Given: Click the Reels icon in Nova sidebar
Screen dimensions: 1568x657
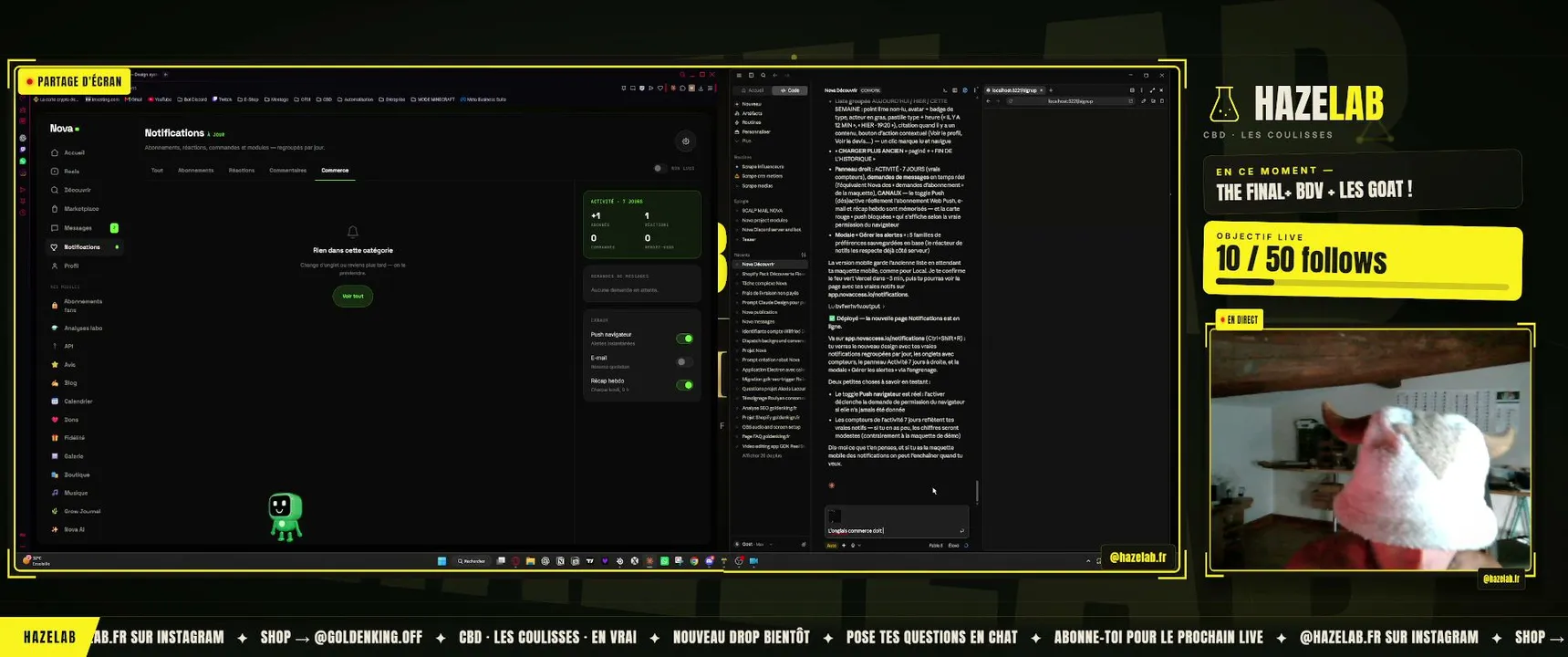Looking at the screenshot, I should pos(55,172).
